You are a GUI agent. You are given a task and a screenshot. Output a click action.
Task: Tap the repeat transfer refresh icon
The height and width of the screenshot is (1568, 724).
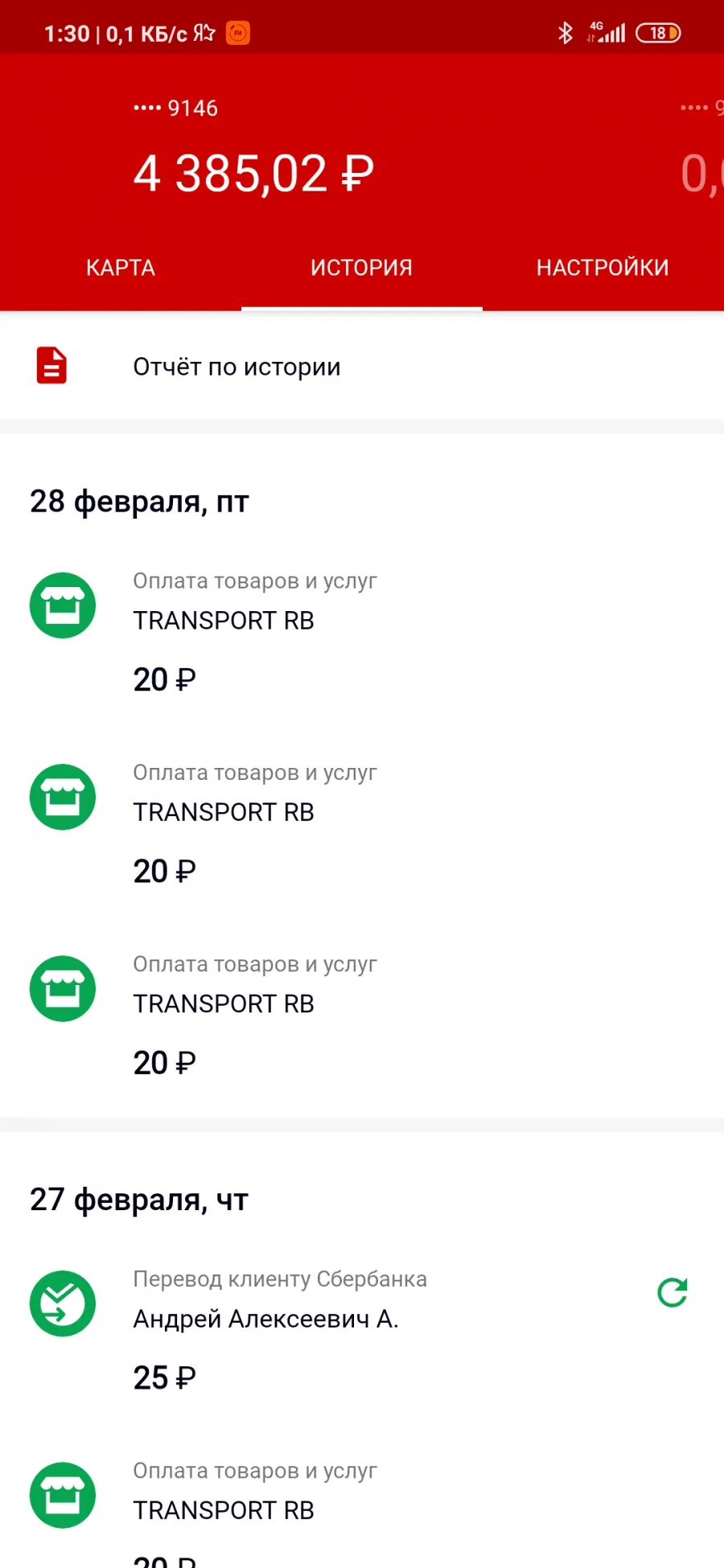click(672, 1293)
